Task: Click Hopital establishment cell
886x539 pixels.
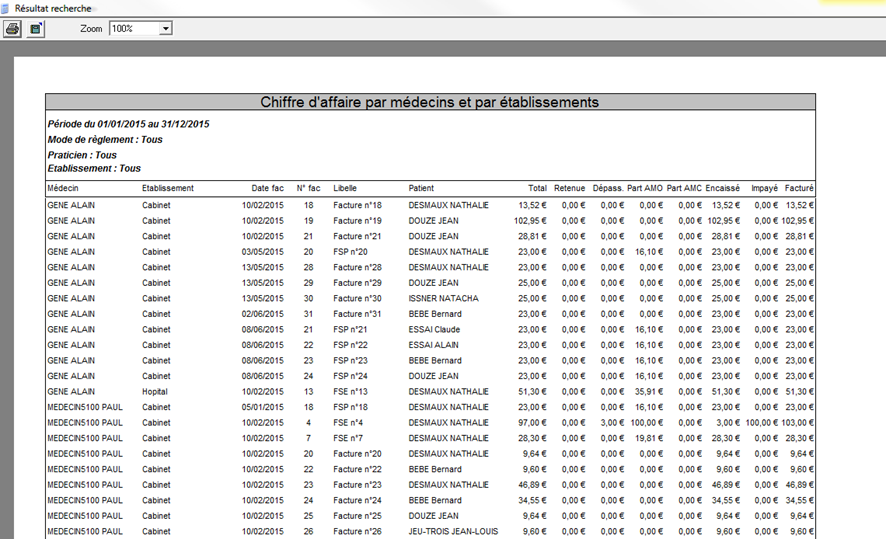Action: pos(155,392)
